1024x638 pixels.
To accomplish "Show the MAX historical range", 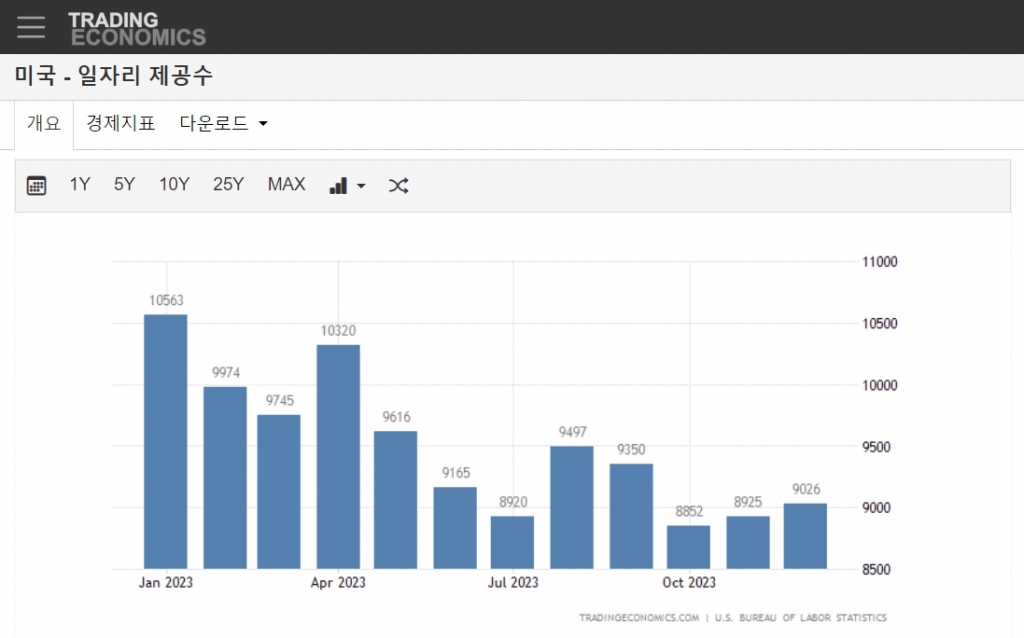I will pyautogui.click(x=286, y=184).
